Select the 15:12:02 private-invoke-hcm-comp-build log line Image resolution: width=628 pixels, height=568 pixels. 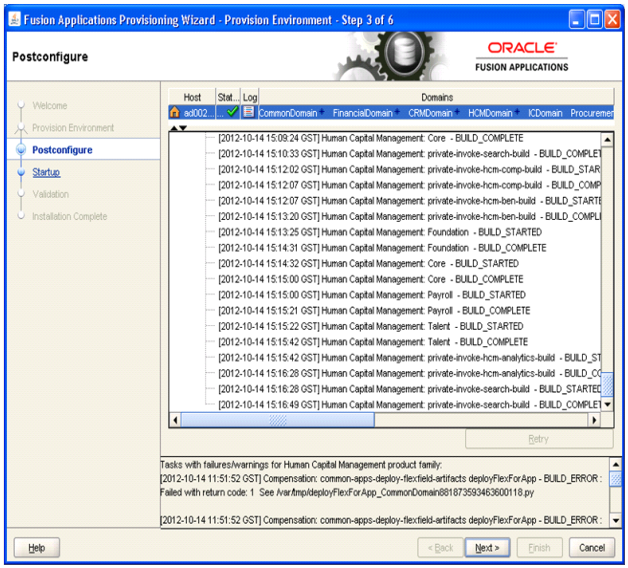(409, 169)
